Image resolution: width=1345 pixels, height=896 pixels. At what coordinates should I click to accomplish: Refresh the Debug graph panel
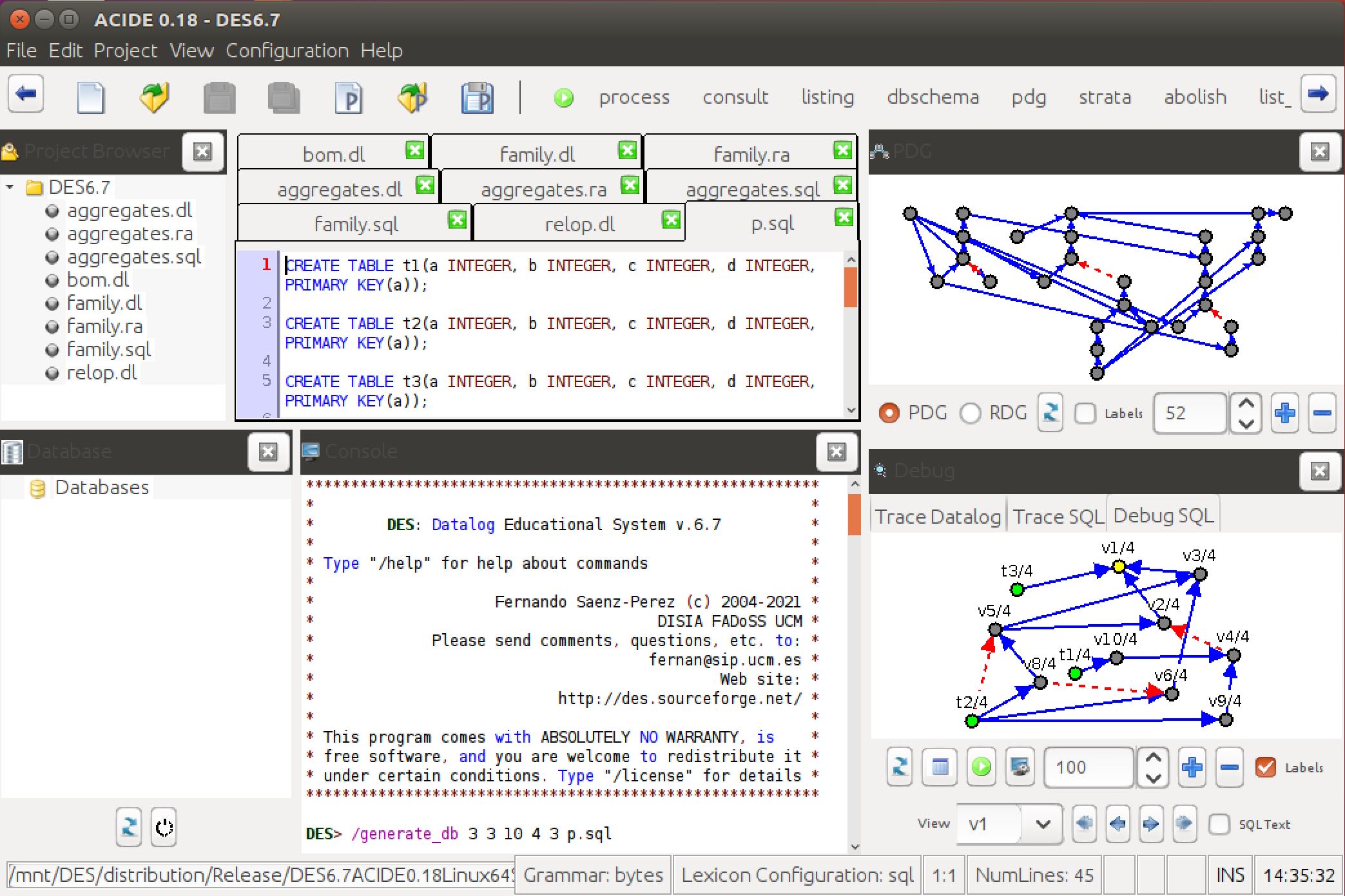(x=900, y=767)
